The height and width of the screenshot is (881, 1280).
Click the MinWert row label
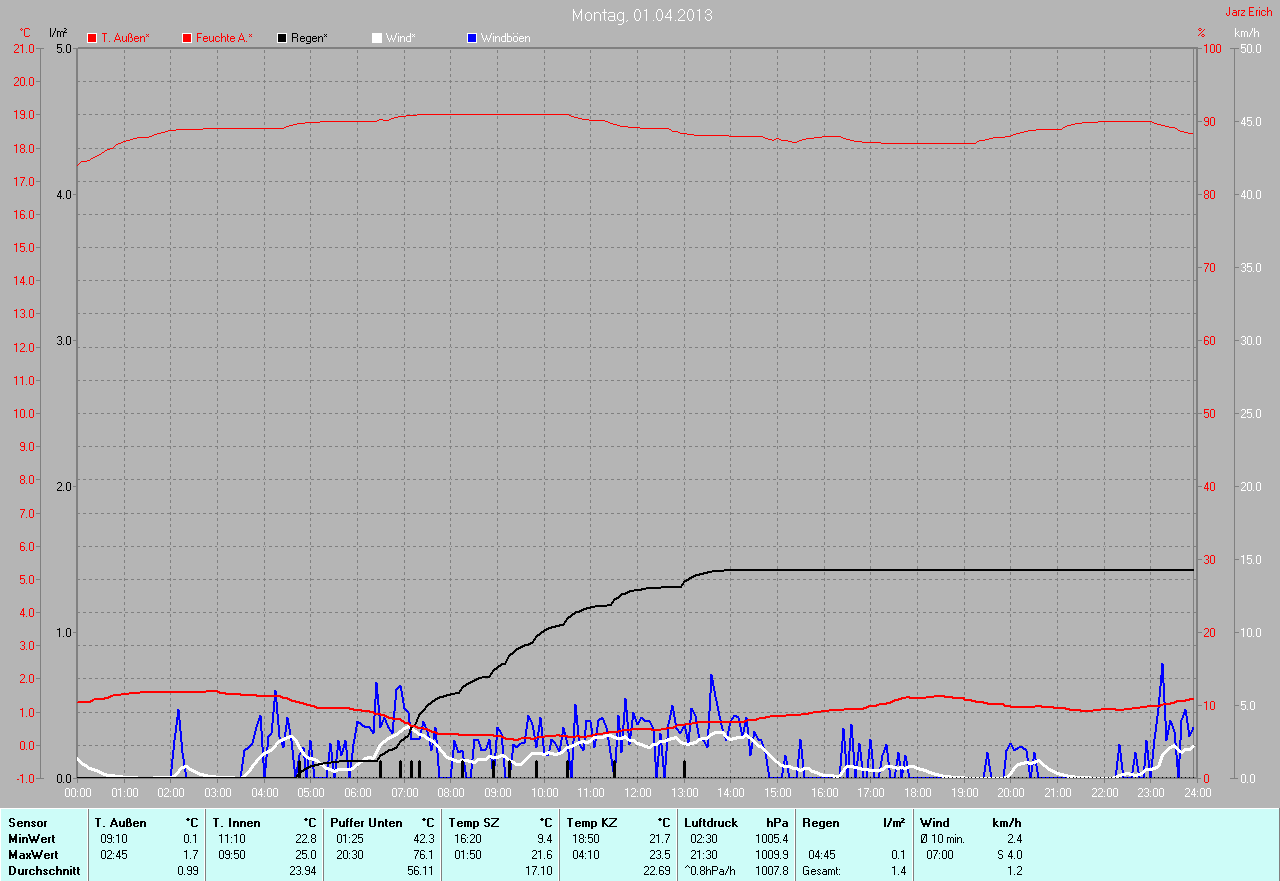pyautogui.click(x=32, y=839)
